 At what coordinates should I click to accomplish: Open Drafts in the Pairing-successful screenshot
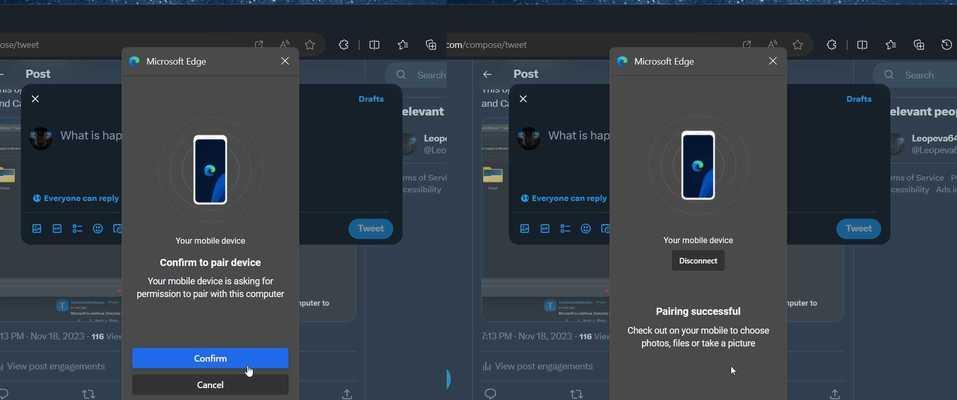tap(859, 99)
